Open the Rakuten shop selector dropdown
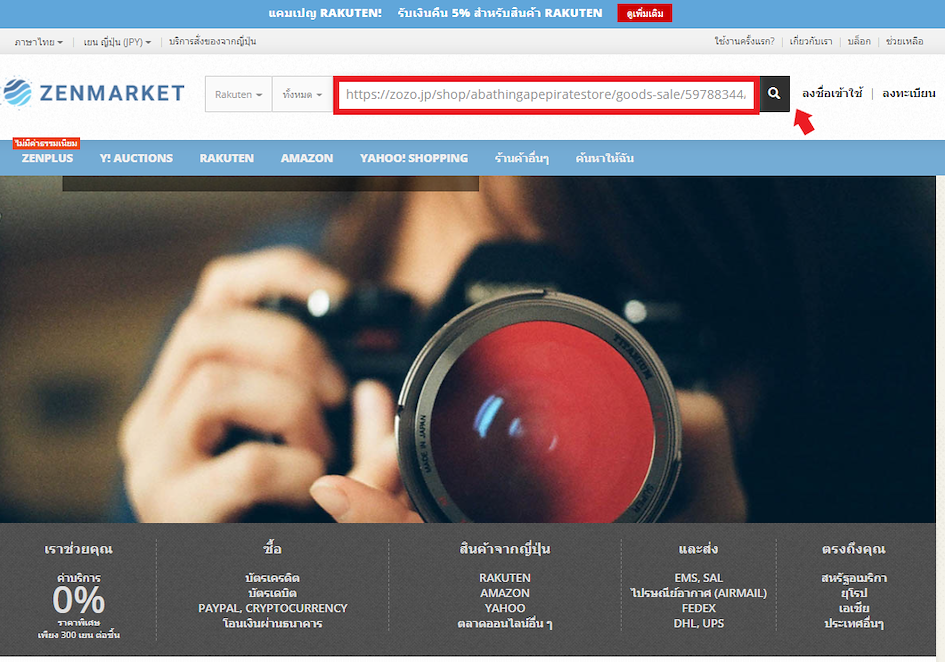The height and width of the screenshot is (662, 945). 239,95
